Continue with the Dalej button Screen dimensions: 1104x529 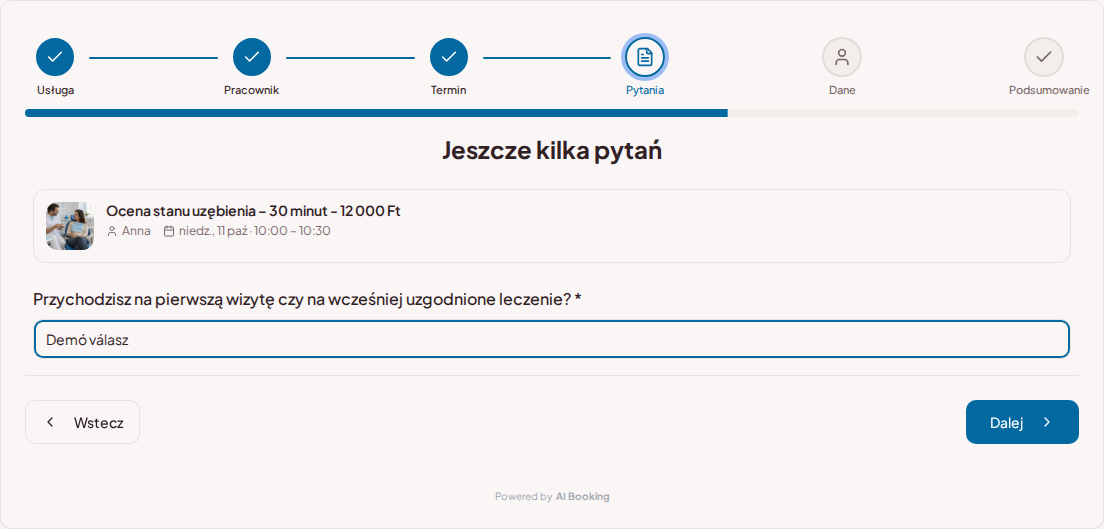pyautogui.click(x=1022, y=422)
